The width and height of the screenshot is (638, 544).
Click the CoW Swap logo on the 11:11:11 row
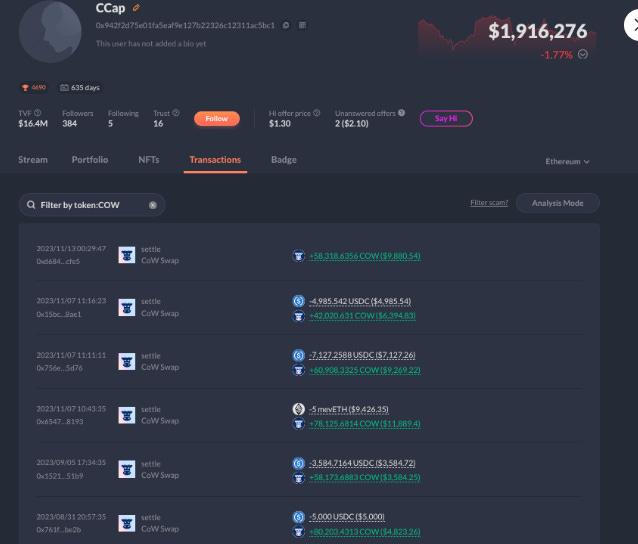point(127,361)
